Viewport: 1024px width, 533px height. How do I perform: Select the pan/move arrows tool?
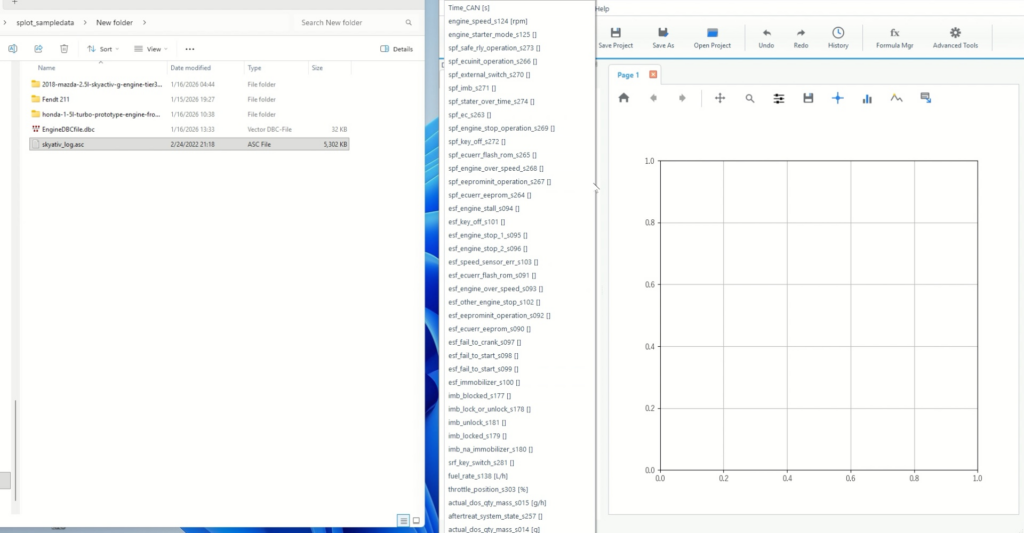click(x=720, y=98)
